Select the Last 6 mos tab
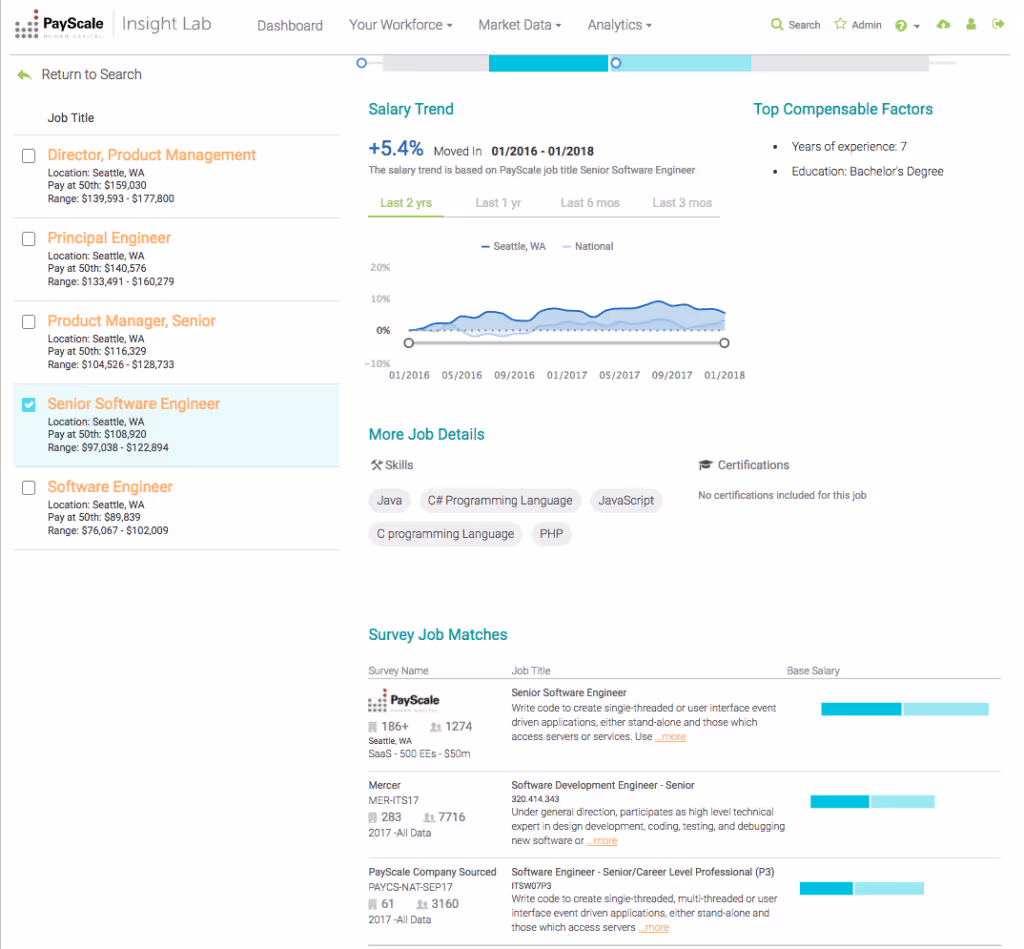The image size is (1024, 949). tap(590, 203)
